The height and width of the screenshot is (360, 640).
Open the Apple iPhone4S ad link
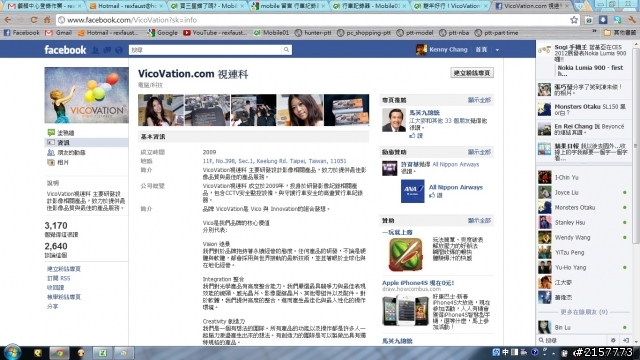(418, 282)
